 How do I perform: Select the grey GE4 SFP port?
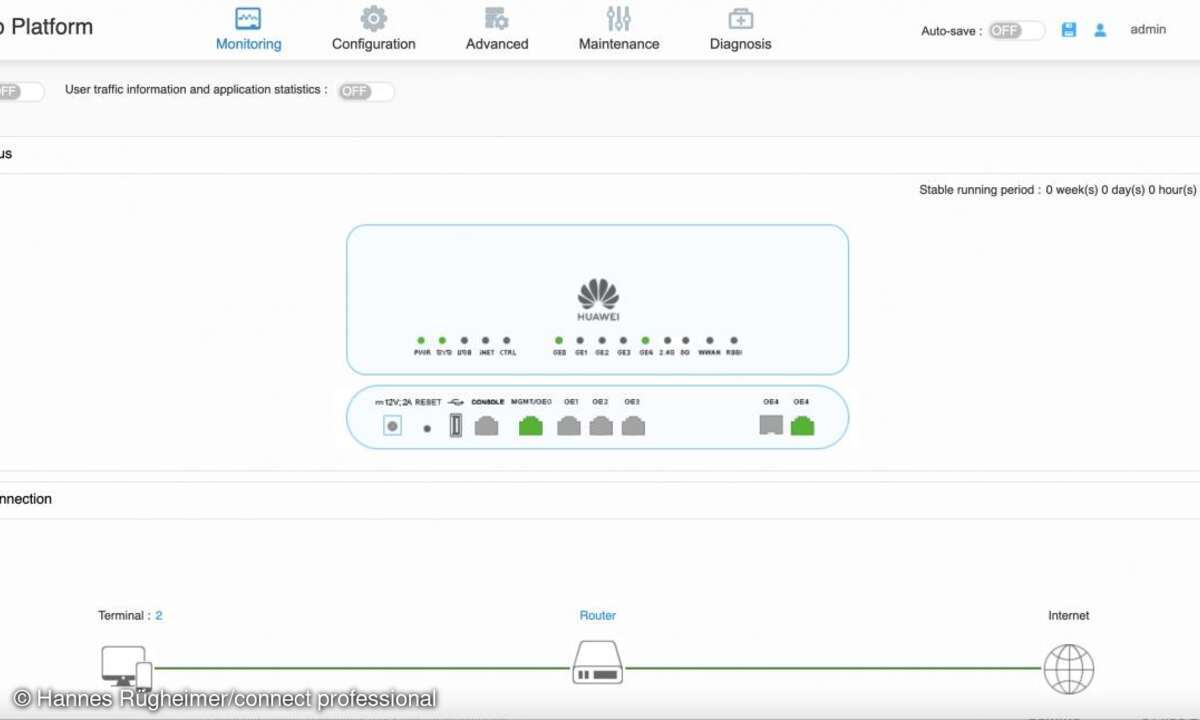771,426
